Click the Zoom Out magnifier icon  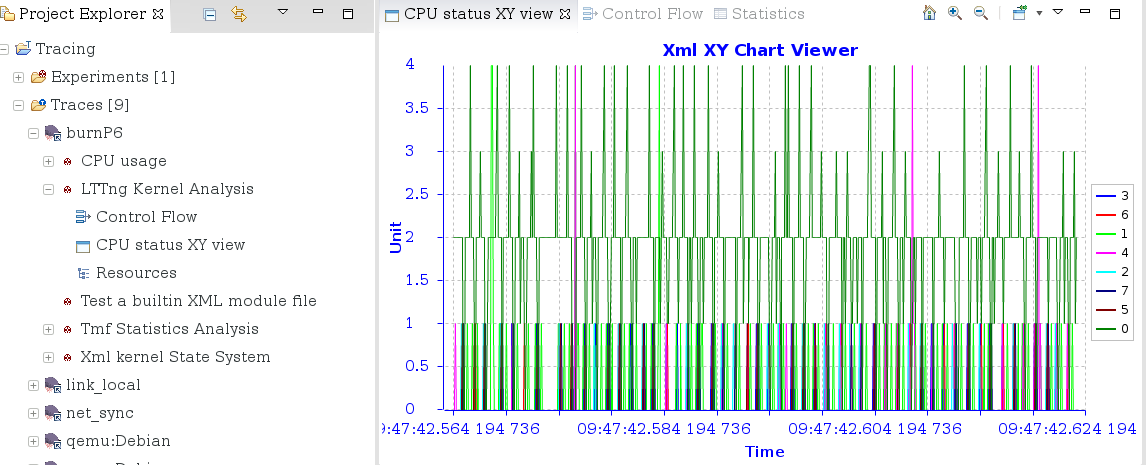coord(981,13)
